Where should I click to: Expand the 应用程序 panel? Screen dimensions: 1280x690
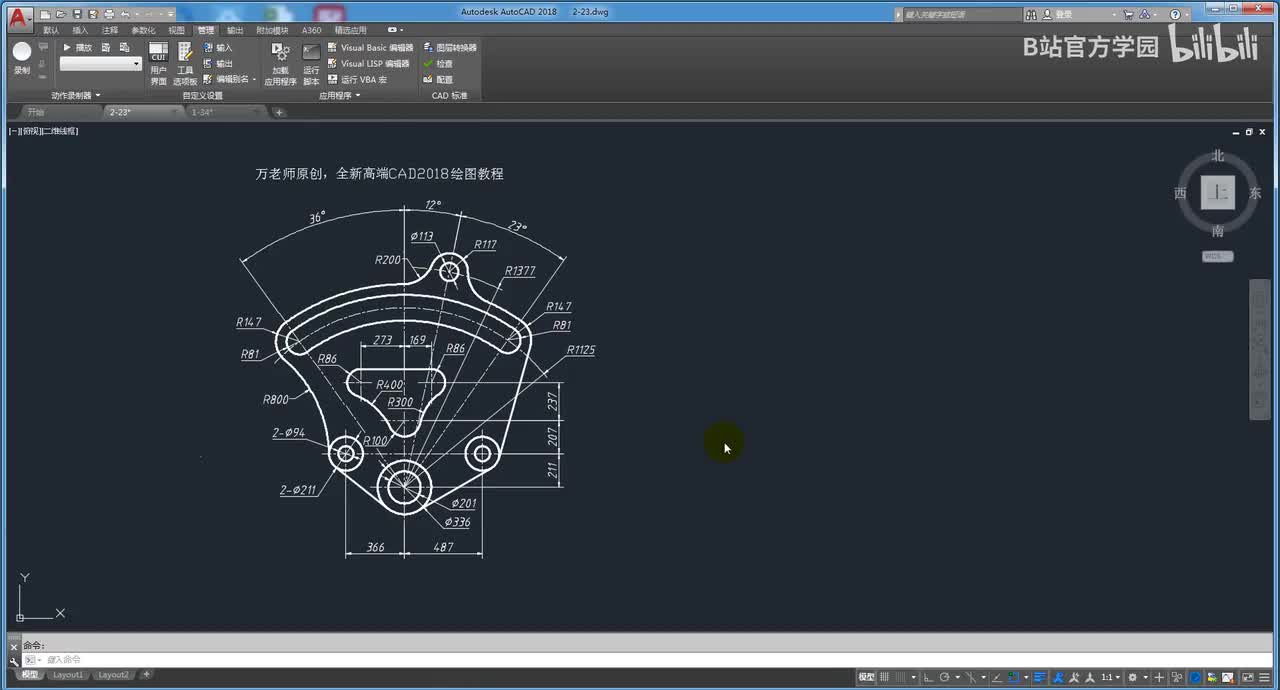[x=340, y=96]
